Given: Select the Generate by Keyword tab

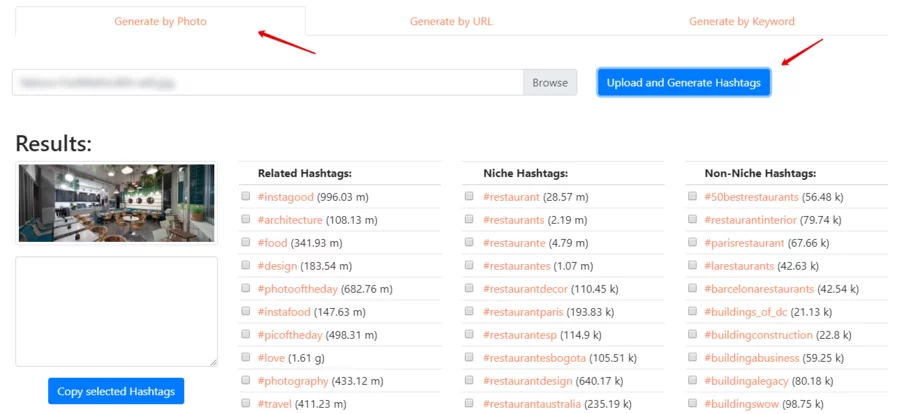Looking at the screenshot, I should 742,21.
